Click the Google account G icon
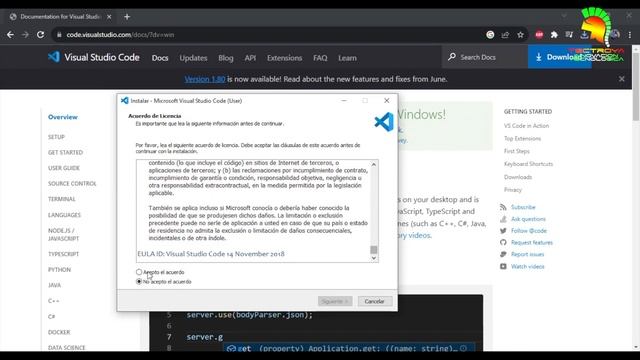Screen dimensions: 640x360 pyautogui.click(x=490, y=35)
